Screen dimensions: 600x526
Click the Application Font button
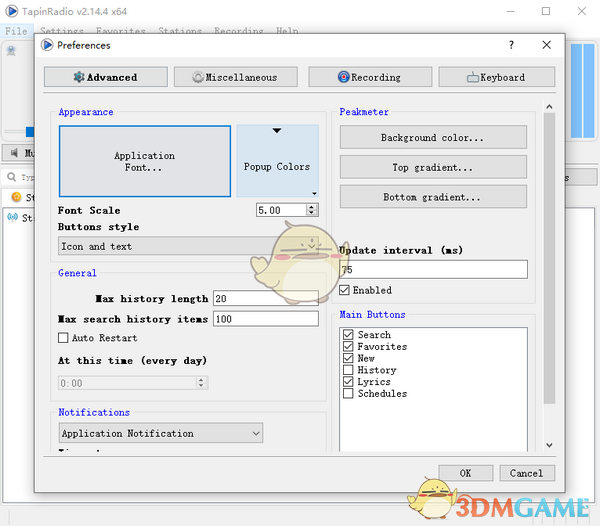145,161
